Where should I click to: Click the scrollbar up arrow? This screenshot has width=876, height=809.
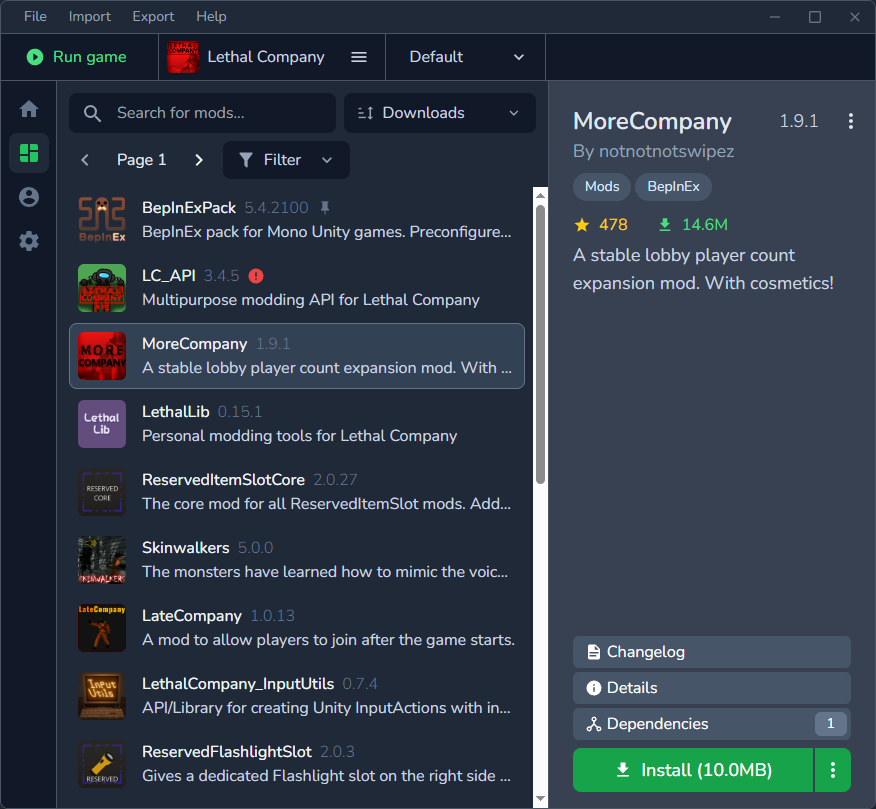(x=540, y=196)
